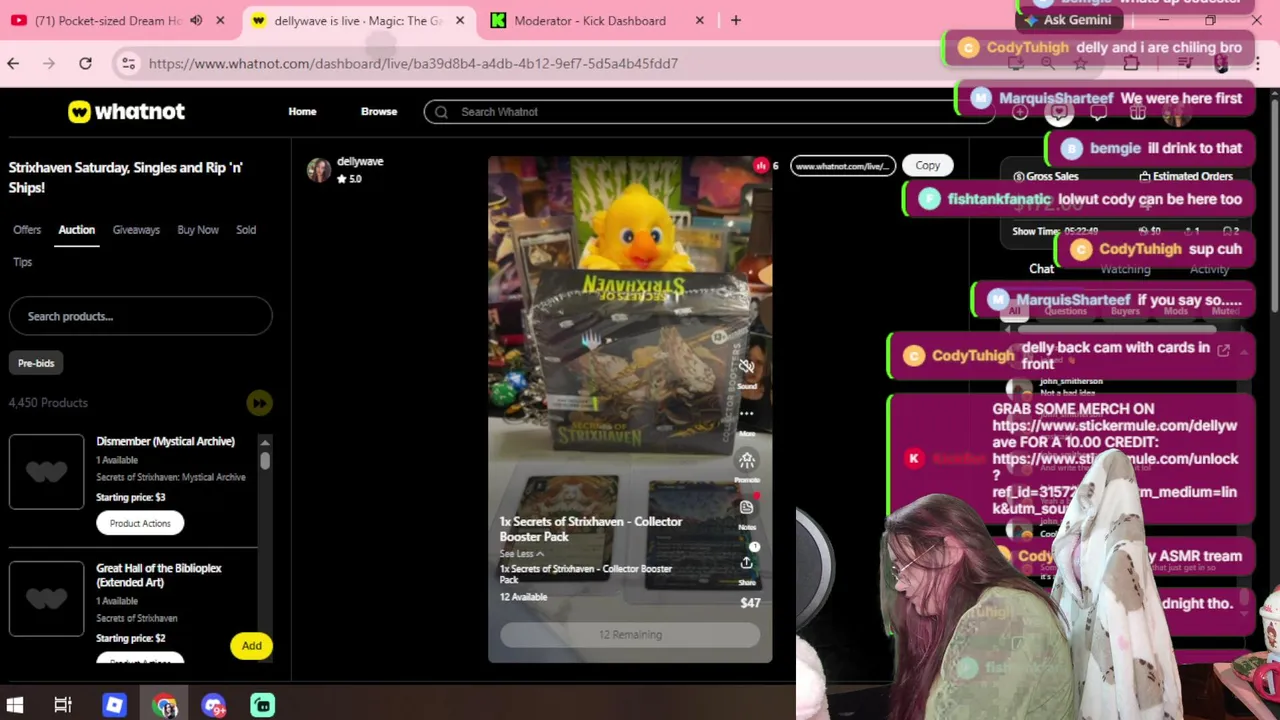Select the Auction tab
This screenshot has width=1280, height=720.
(x=76, y=230)
